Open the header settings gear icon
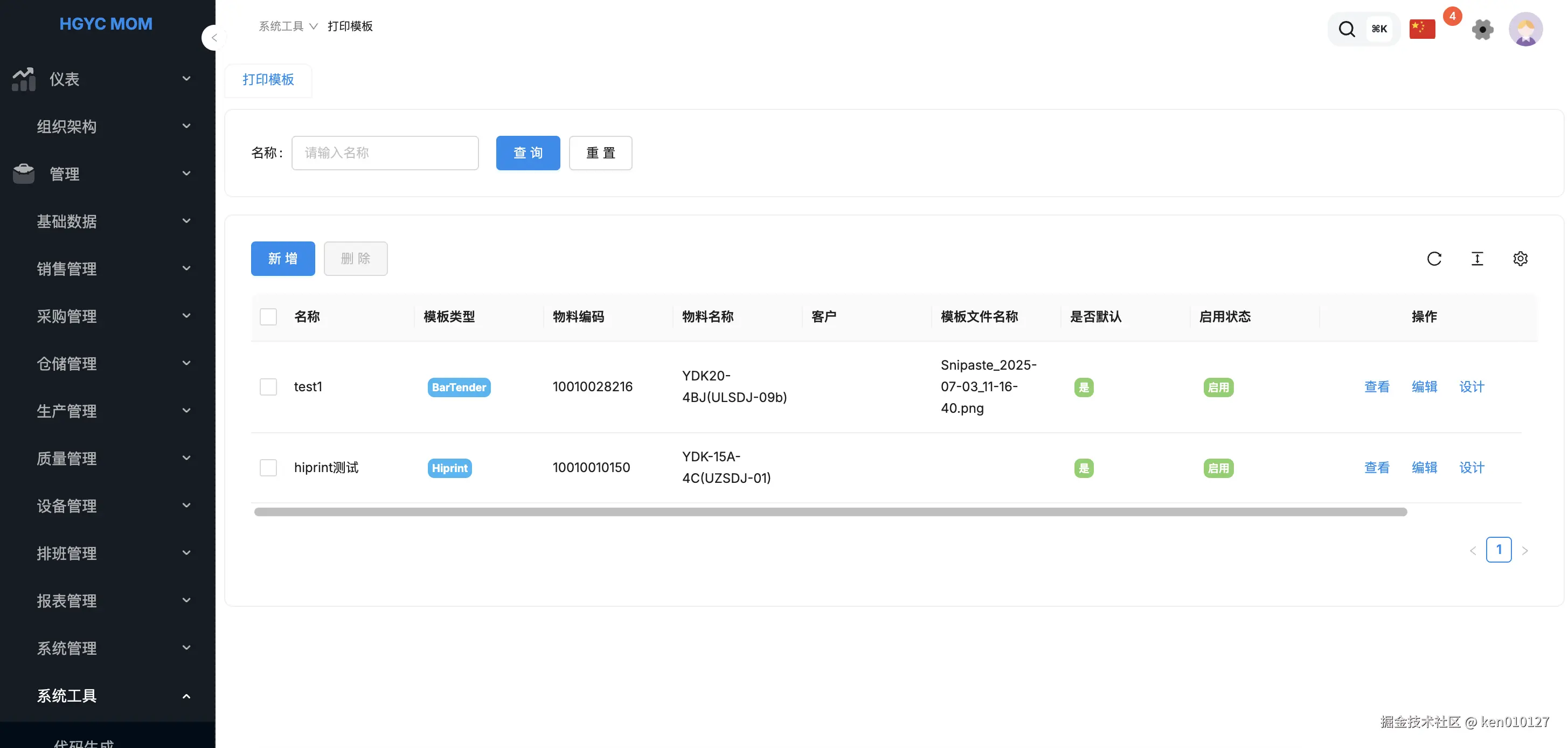 coord(1482,29)
